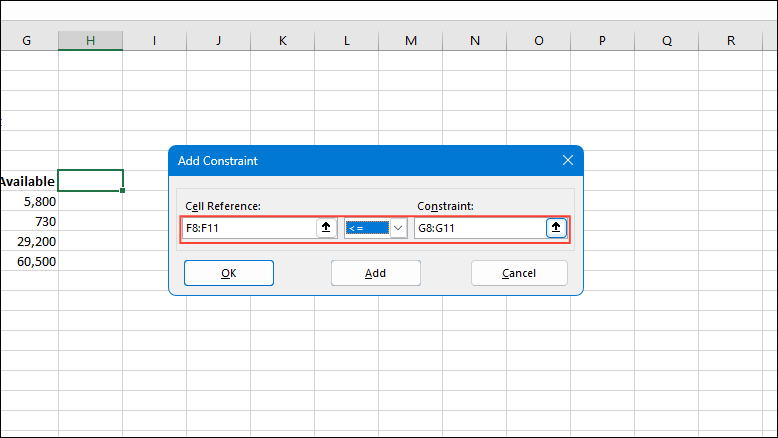The width and height of the screenshot is (778, 438).
Task: Select column N header
Action: point(474,40)
